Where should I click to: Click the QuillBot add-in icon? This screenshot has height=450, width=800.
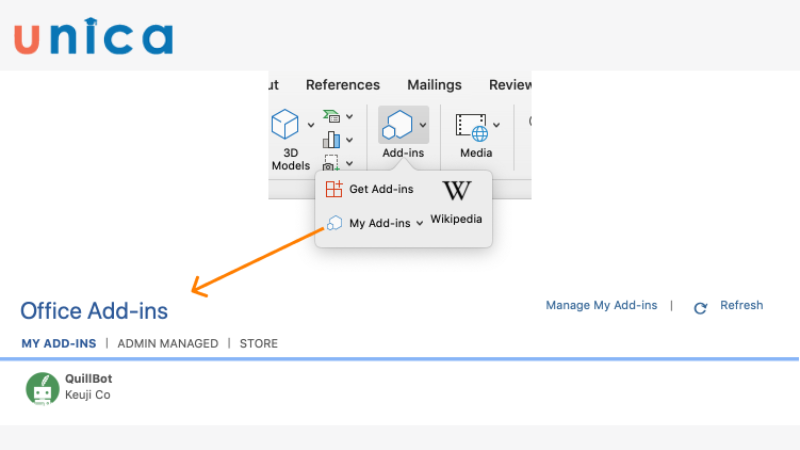(x=42, y=387)
